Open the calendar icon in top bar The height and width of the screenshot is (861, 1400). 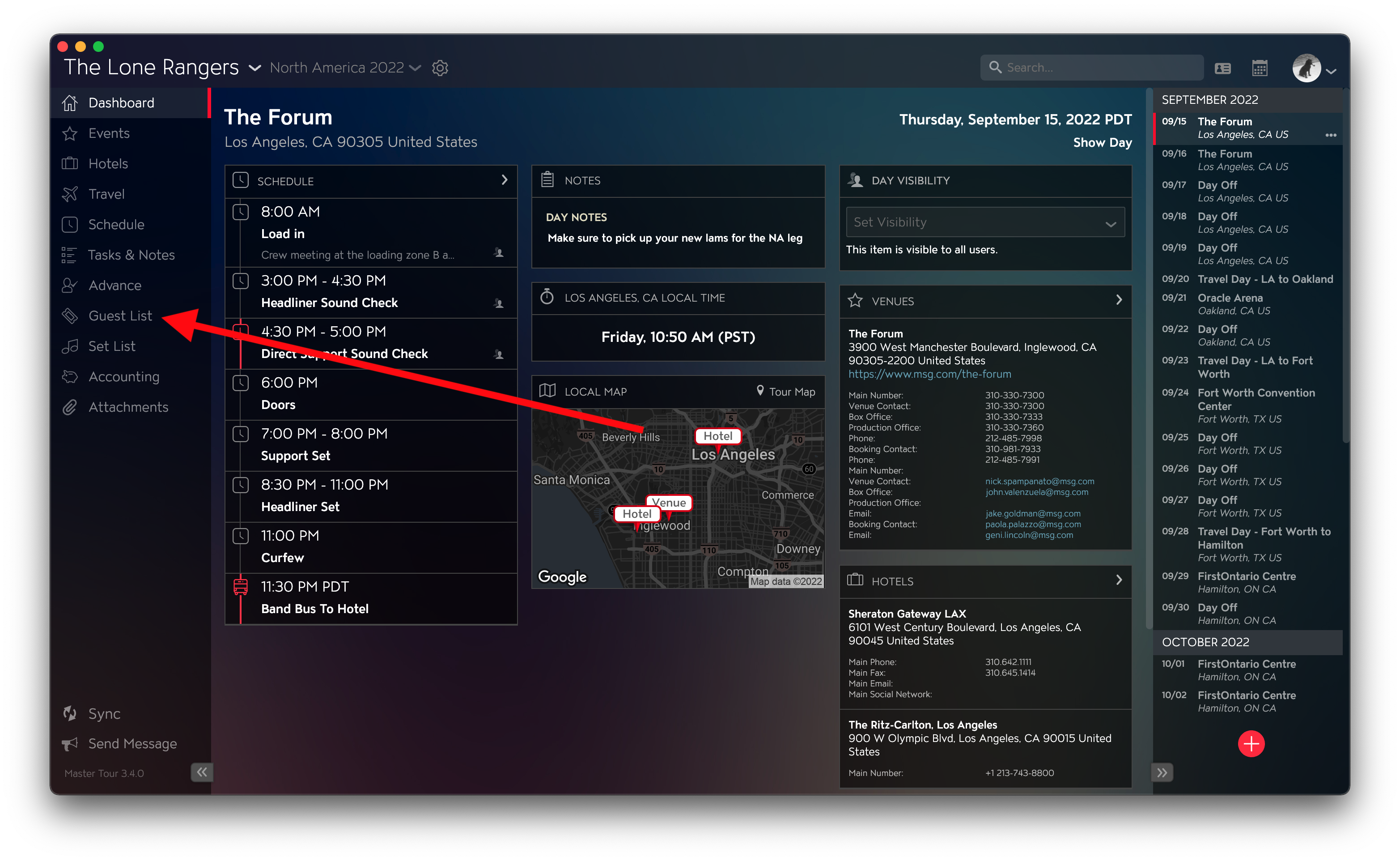(x=1260, y=68)
